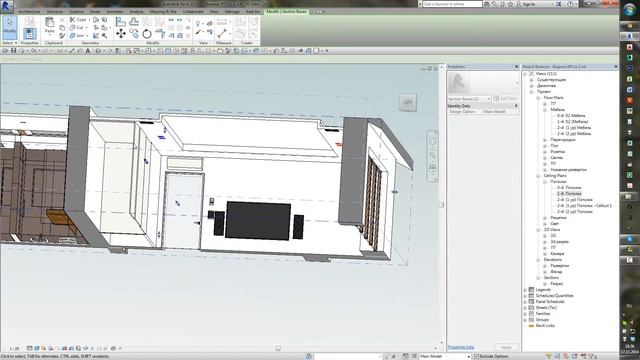Screen dimensions: 640x360
Task: Select the Groups tree item
Action: (542, 320)
